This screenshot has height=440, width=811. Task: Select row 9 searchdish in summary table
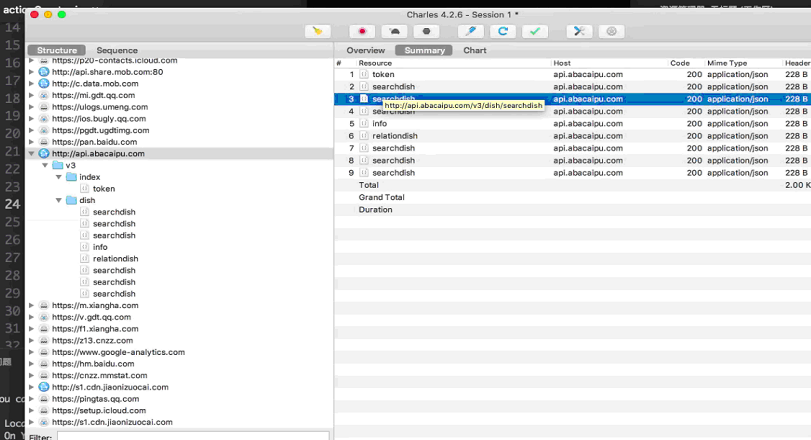click(x=573, y=173)
